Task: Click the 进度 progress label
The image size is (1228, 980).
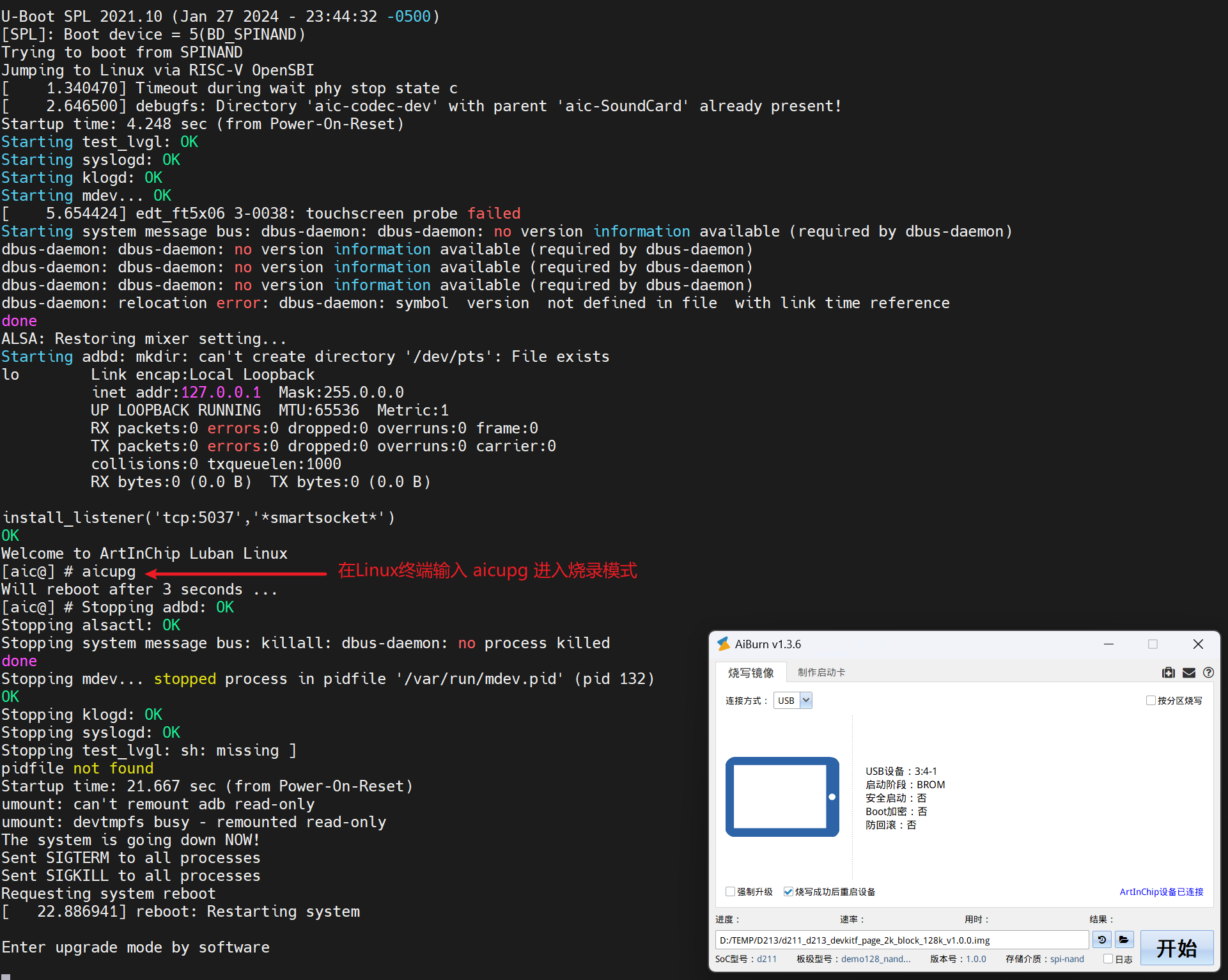Action: point(727,919)
